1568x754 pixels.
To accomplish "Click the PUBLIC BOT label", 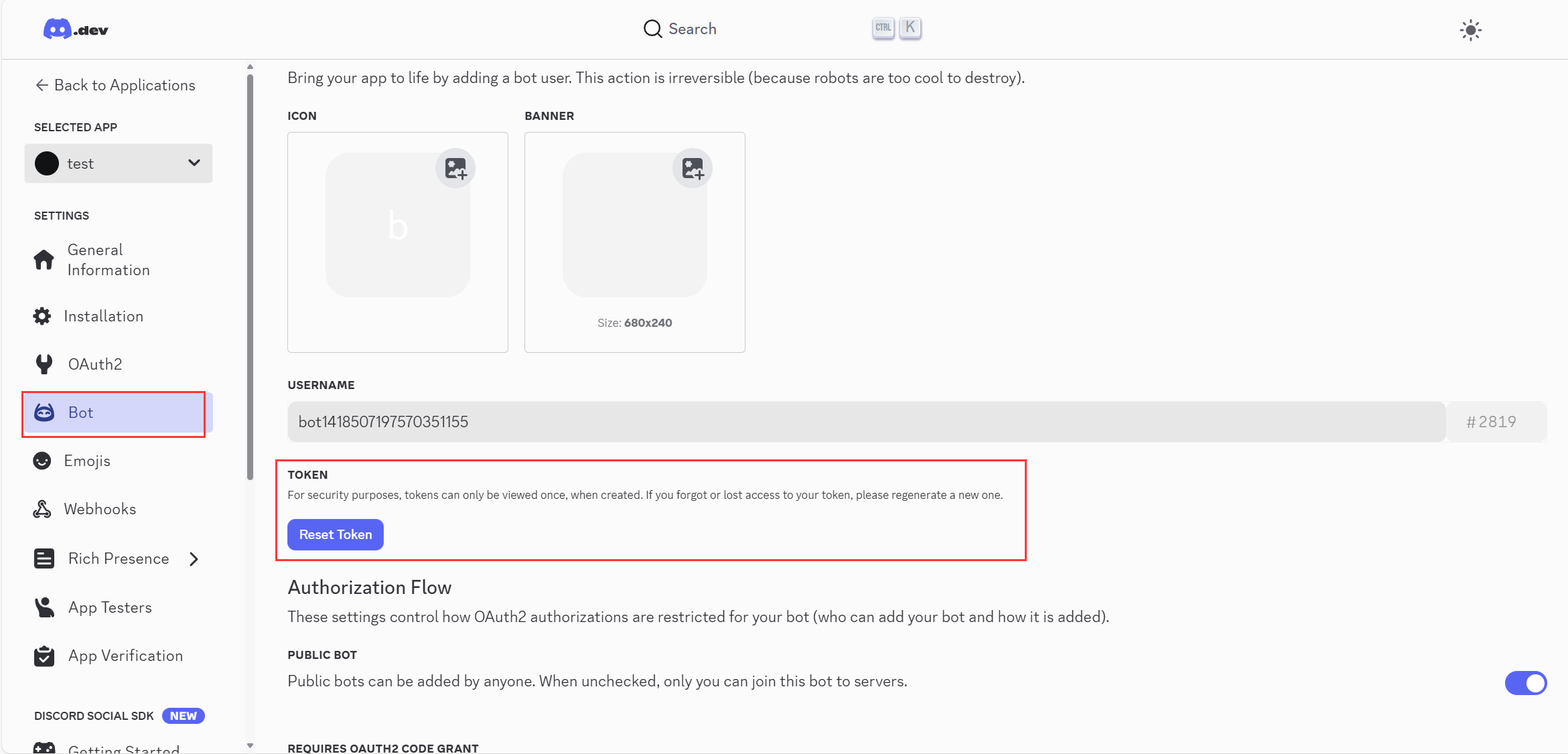I will click(x=322, y=655).
